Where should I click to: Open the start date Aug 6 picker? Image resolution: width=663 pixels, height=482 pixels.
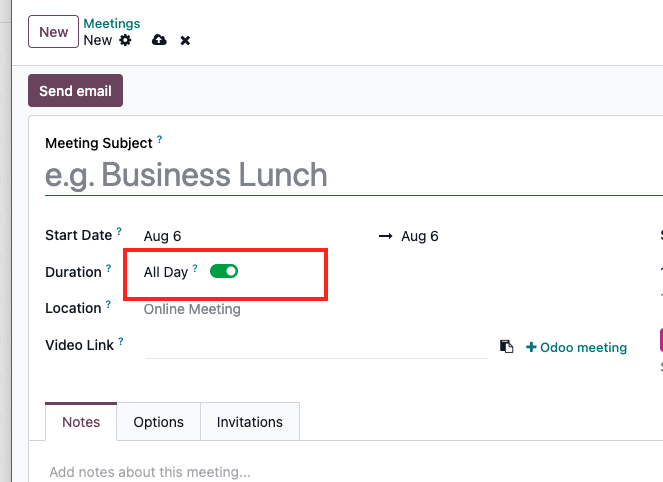tap(162, 236)
